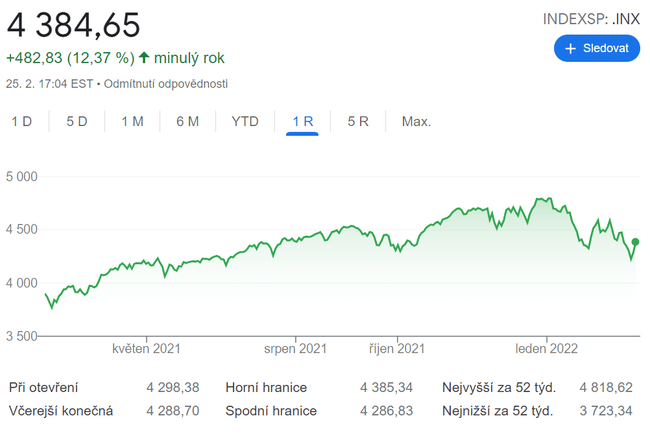Viewport: 650px width, 437px height.
Task: Open the 6 M range tab
Action: click(x=187, y=122)
